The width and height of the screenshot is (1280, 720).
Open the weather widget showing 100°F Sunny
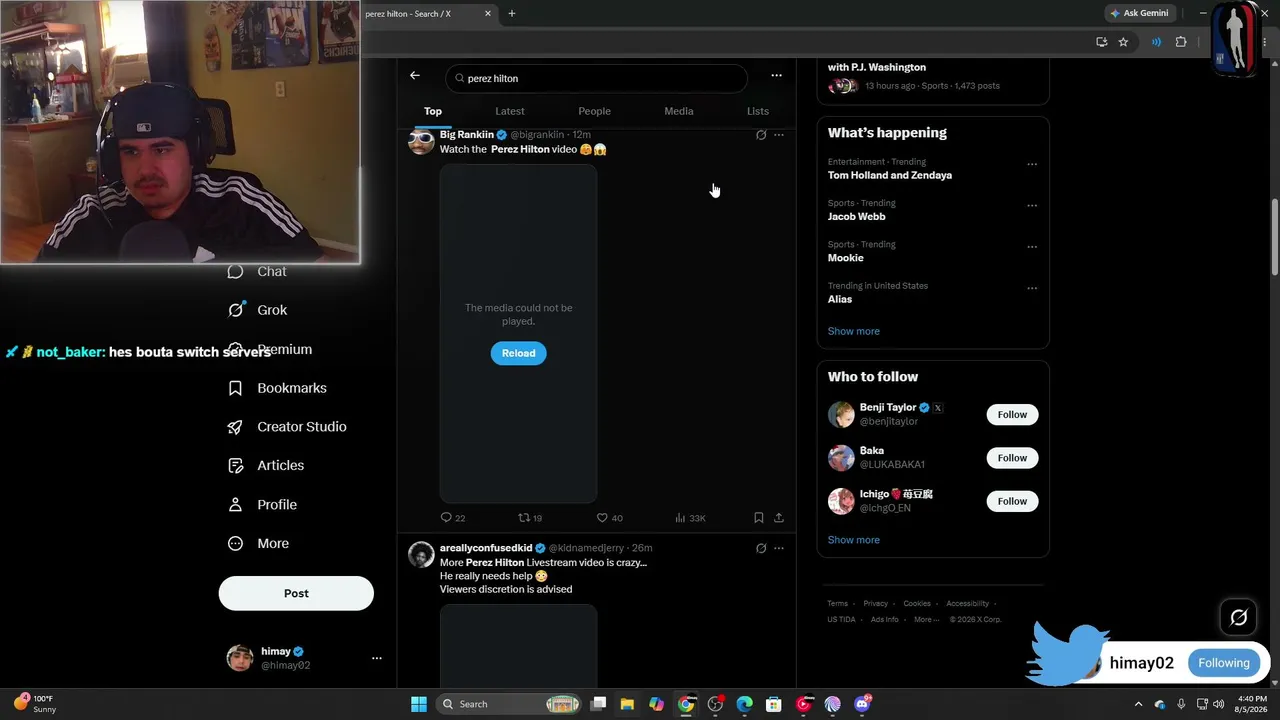click(x=36, y=704)
